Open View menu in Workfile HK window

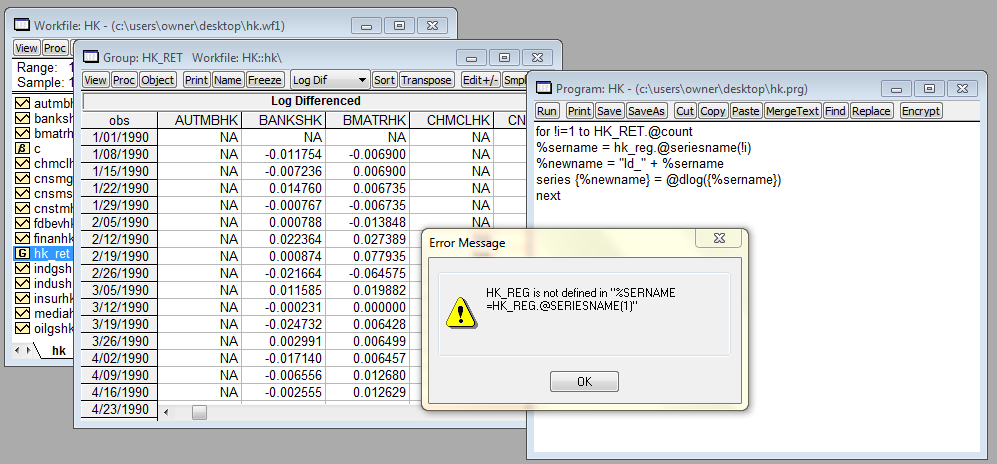click(26, 48)
